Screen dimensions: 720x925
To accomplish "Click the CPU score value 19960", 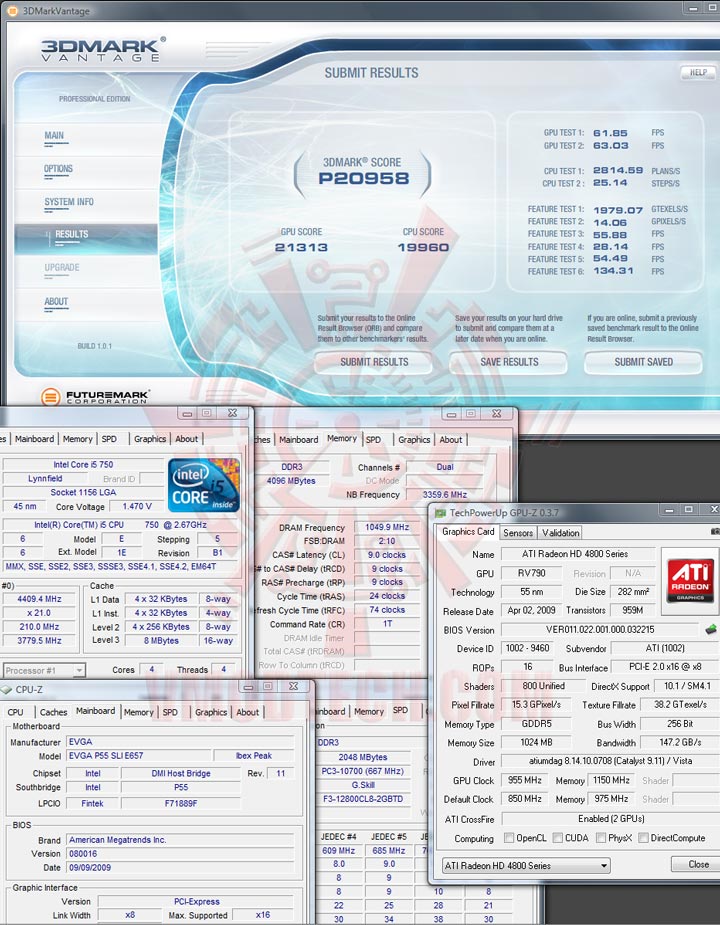I will (423, 247).
